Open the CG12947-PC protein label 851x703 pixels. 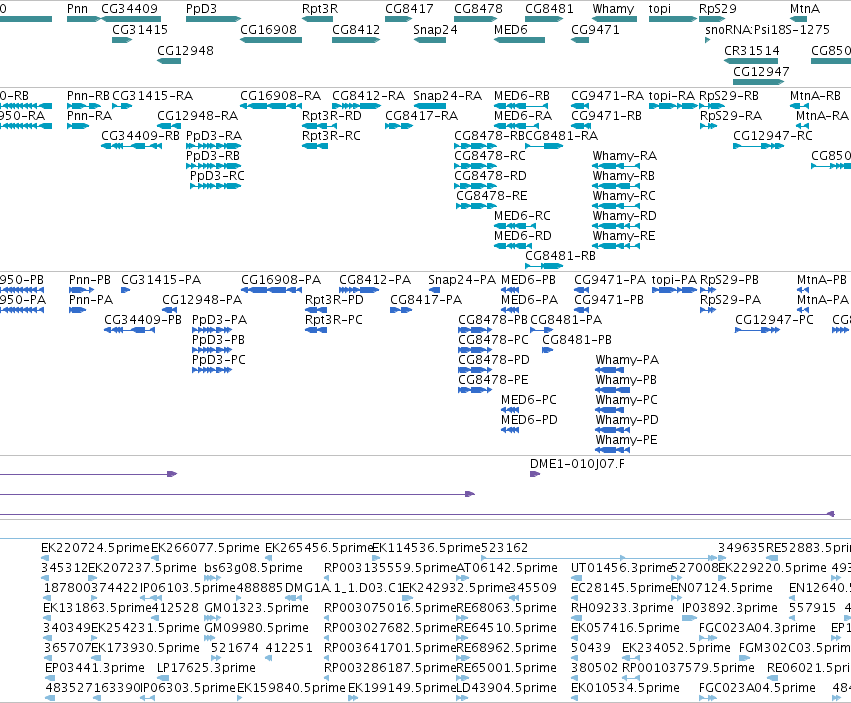click(x=774, y=320)
